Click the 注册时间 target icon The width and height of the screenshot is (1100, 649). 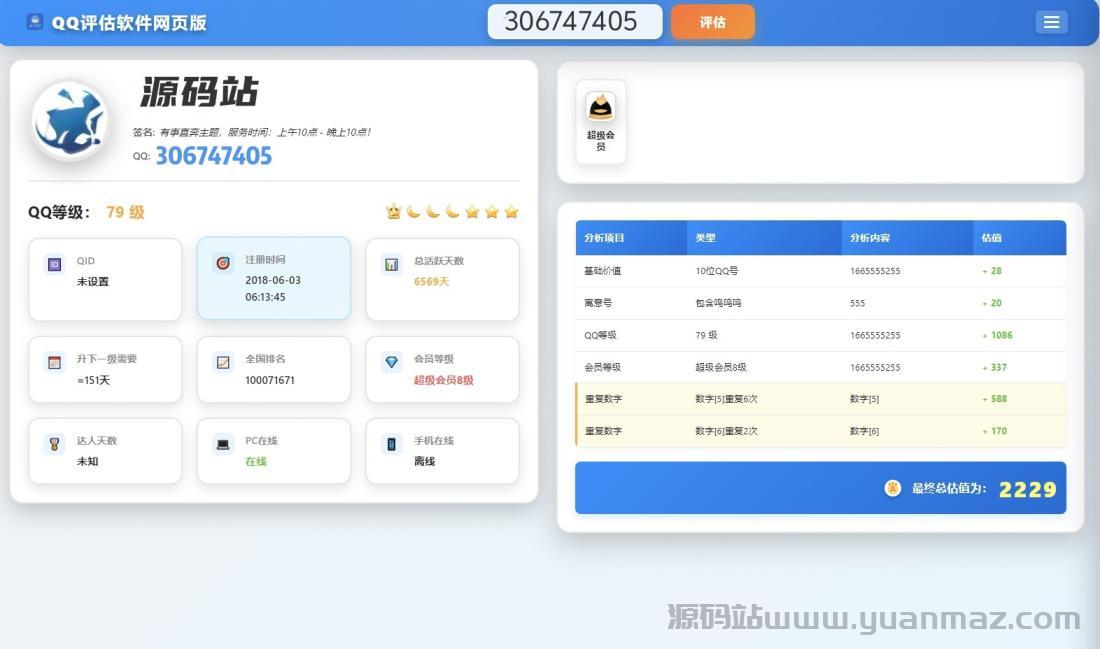pos(223,263)
